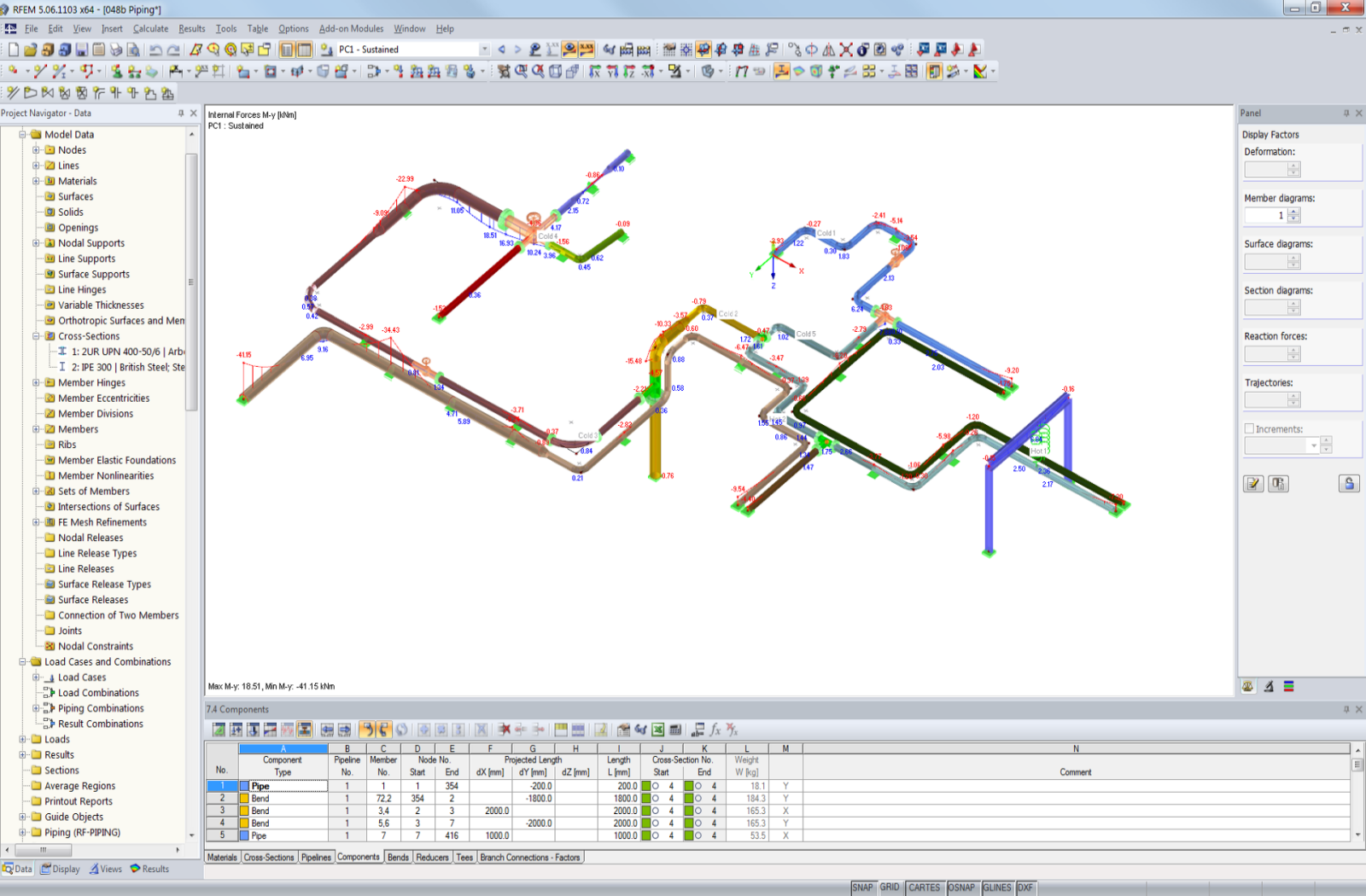Open the Results menu
The width and height of the screenshot is (1366, 896).
191,28
